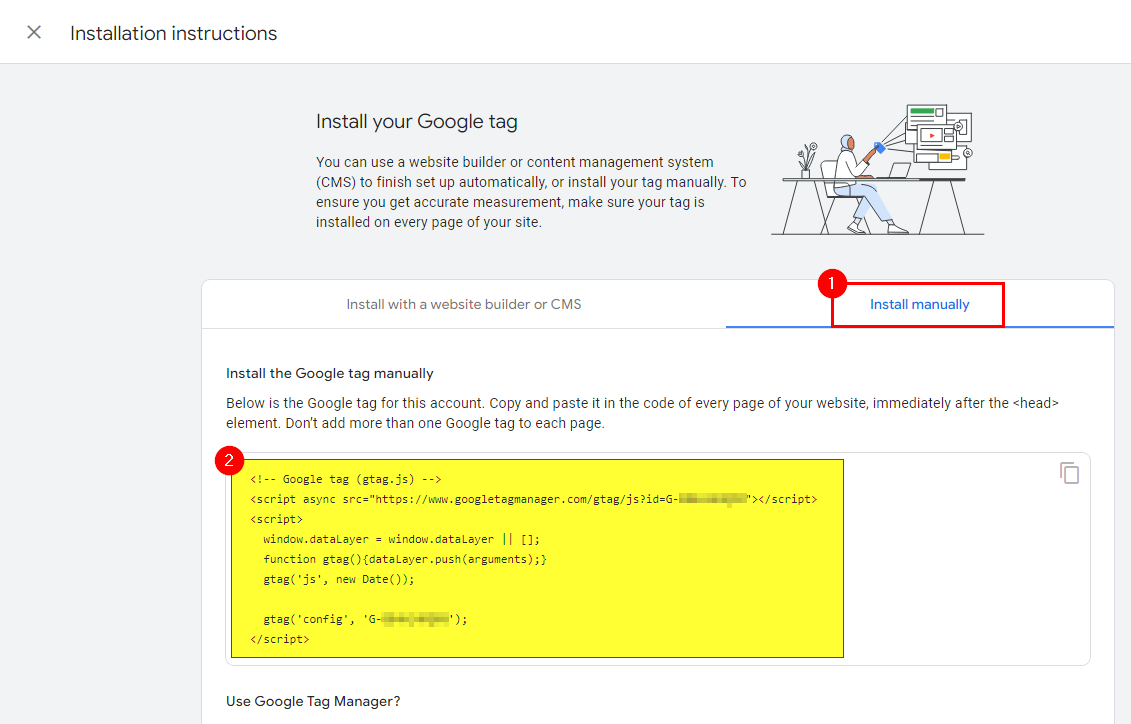Click the person-at-desk illustration
Viewport: 1131px width, 724px height.
click(878, 169)
